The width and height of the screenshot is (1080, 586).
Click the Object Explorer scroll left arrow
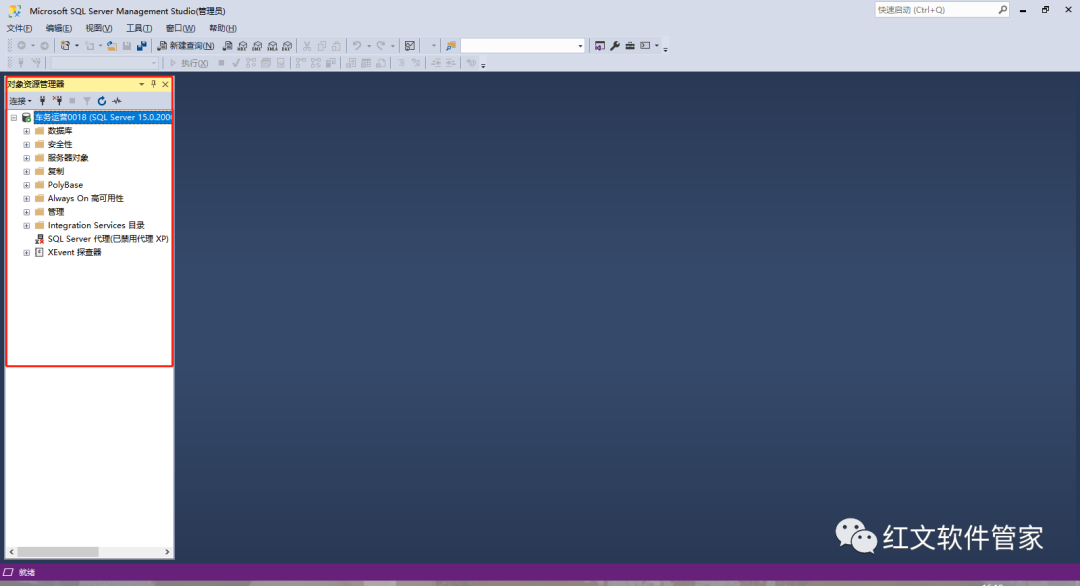point(11,552)
